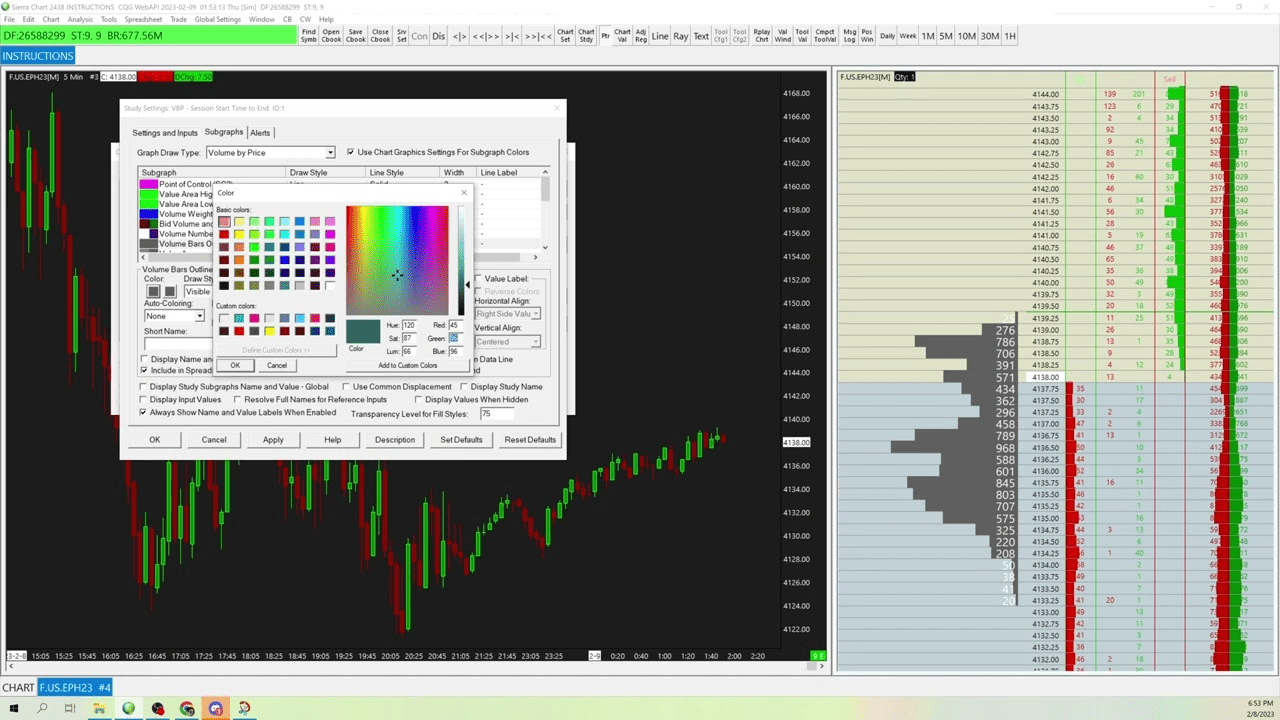The width and height of the screenshot is (1280, 720).
Task: Open Windows Start menu
Action: tap(14, 708)
